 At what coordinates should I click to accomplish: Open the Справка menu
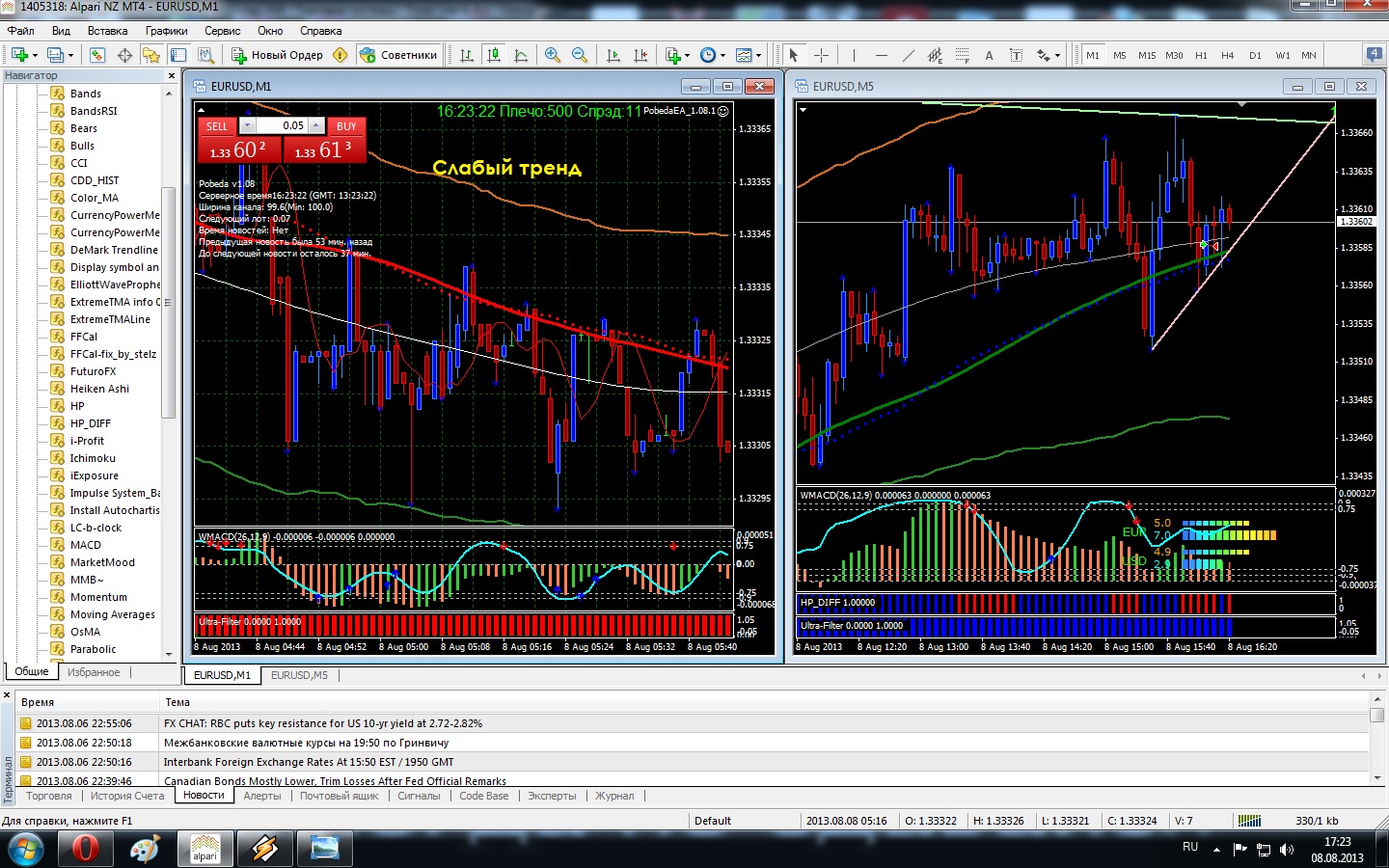click(320, 31)
